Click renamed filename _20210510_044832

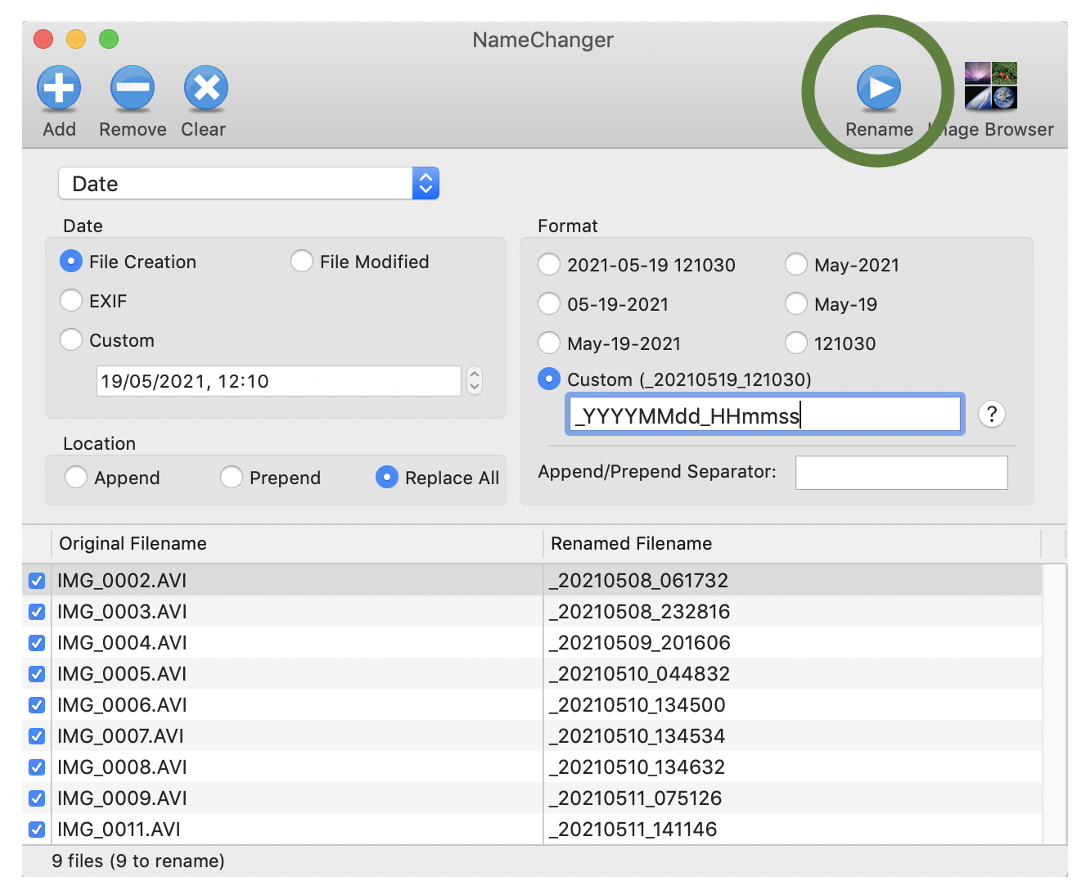(x=639, y=674)
